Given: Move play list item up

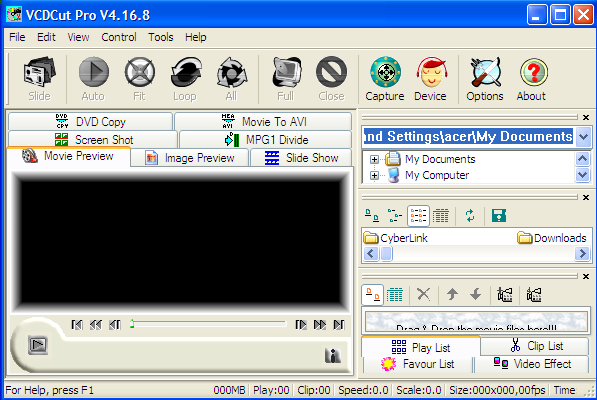Looking at the screenshot, I should (x=452, y=295).
